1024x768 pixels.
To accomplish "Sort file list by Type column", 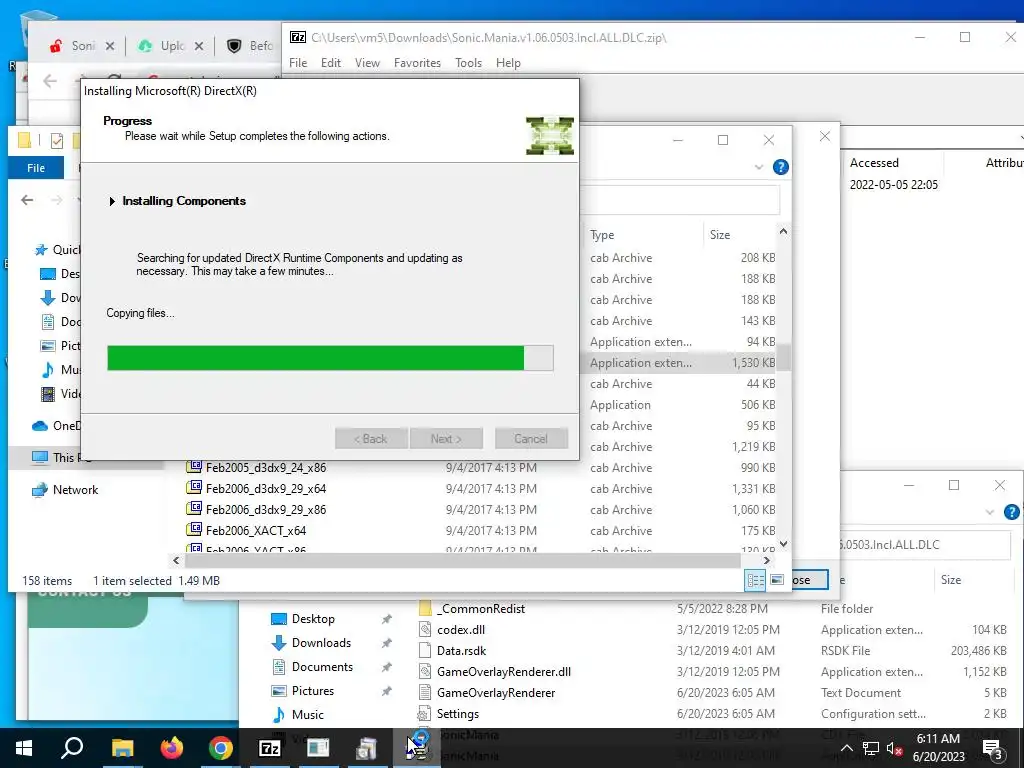I will (x=602, y=234).
